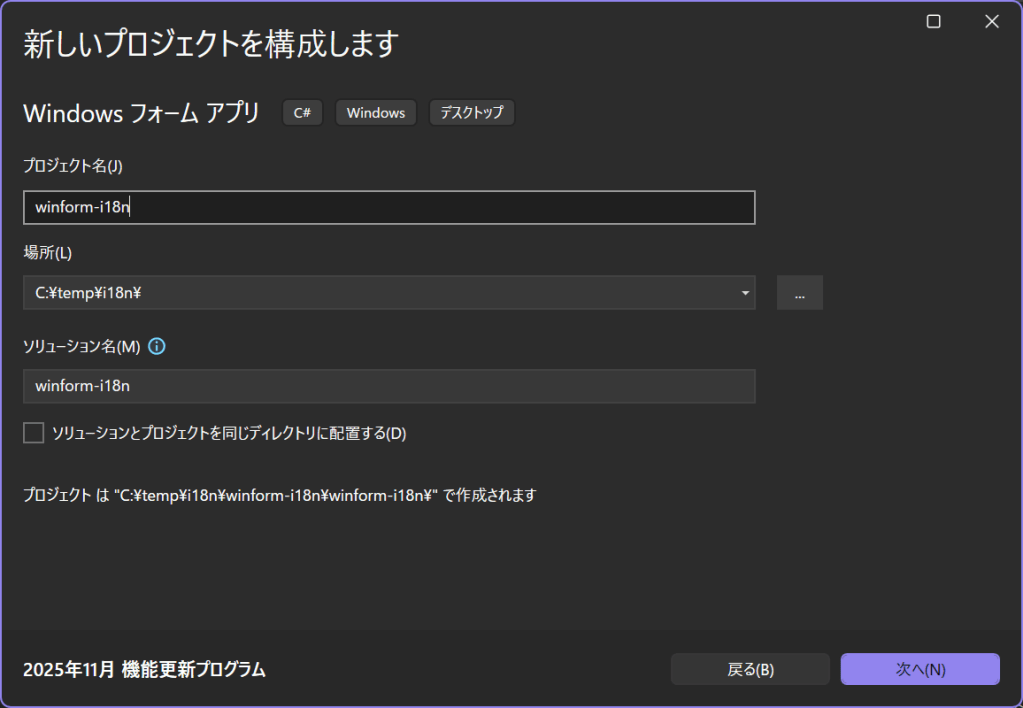
Task: Click the ソリューションとプロジェクトを同じディレクトリに配置する label
Action: pos(229,433)
